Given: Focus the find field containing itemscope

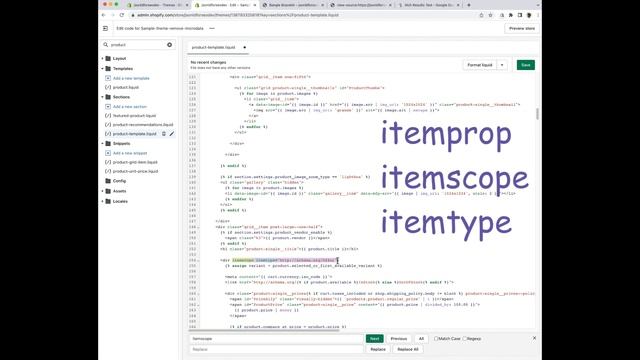Looking at the screenshot, I should tap(276, 339).
